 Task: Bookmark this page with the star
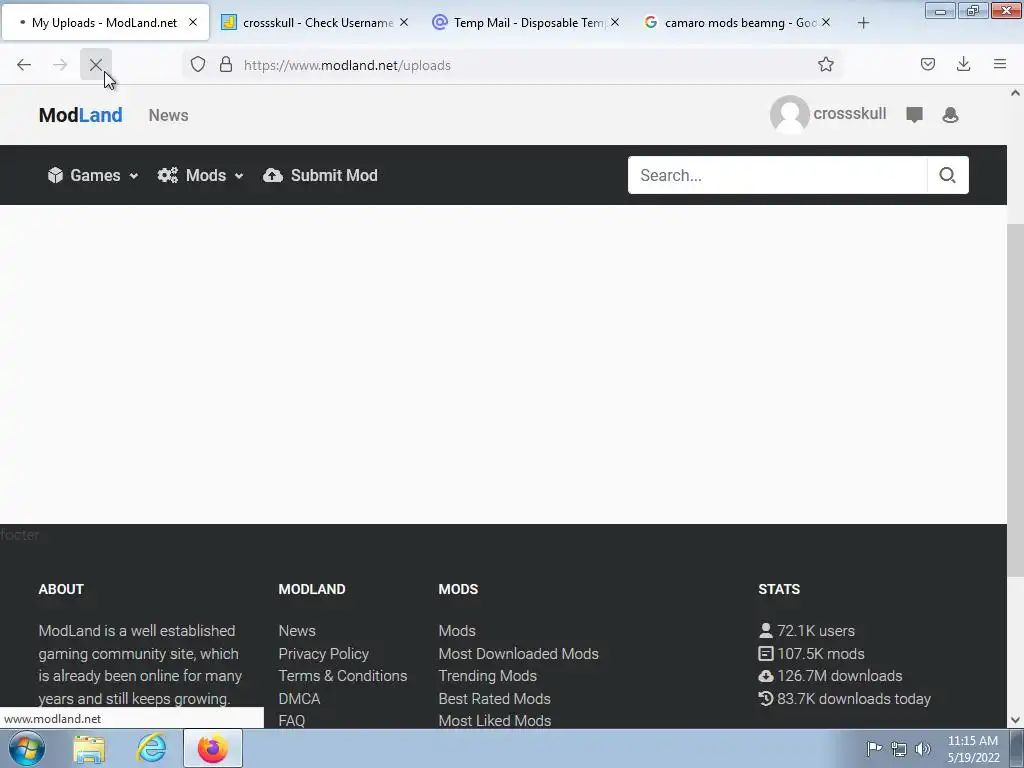825,65
